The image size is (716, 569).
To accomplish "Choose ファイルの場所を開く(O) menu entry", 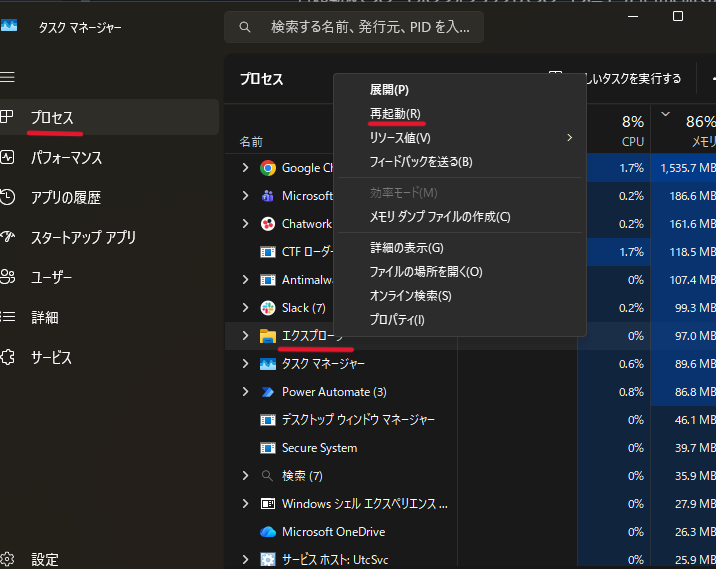I will [x=460, y=272].
